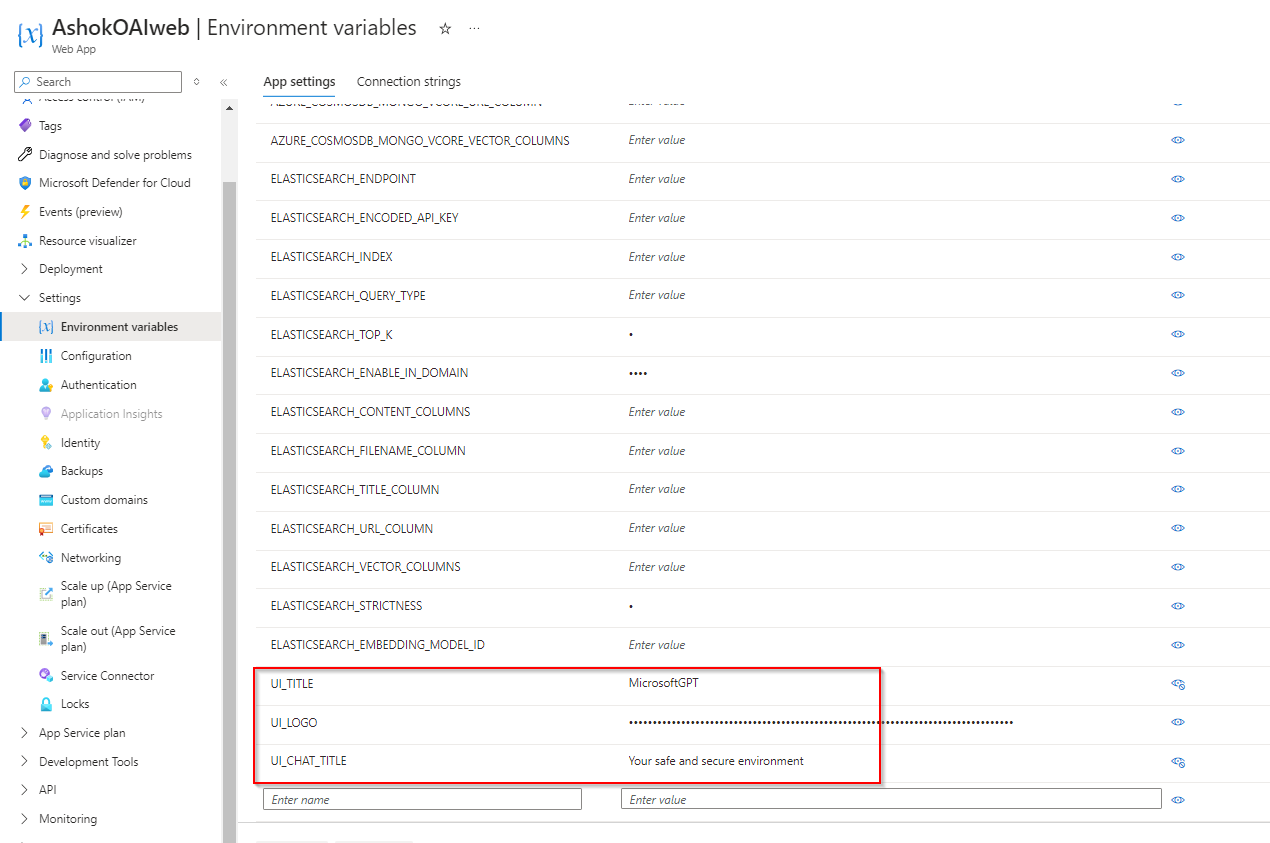Expand the API section
This screenshot has width=1270, height=843.
tap(25, 790)
